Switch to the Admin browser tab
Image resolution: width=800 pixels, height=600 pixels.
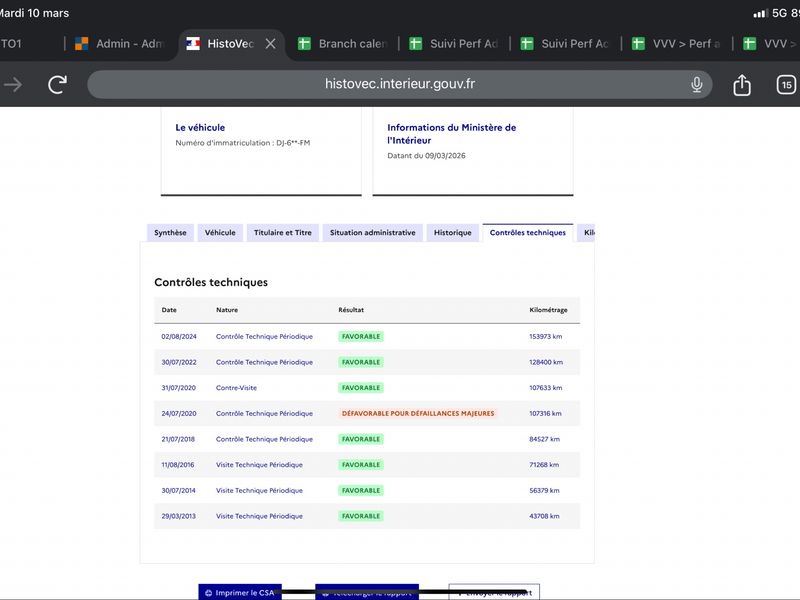119,44
